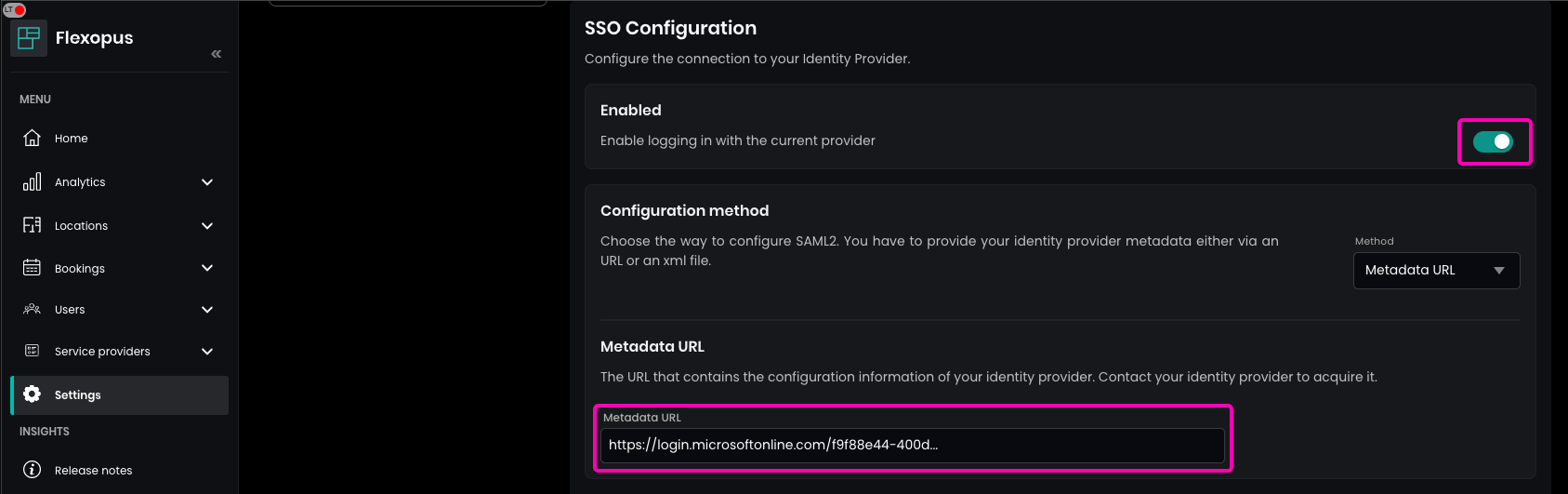1568x494 pixels.
Task: Click the Users group icon
Action: pyautogui.click(x=32, y=309)
